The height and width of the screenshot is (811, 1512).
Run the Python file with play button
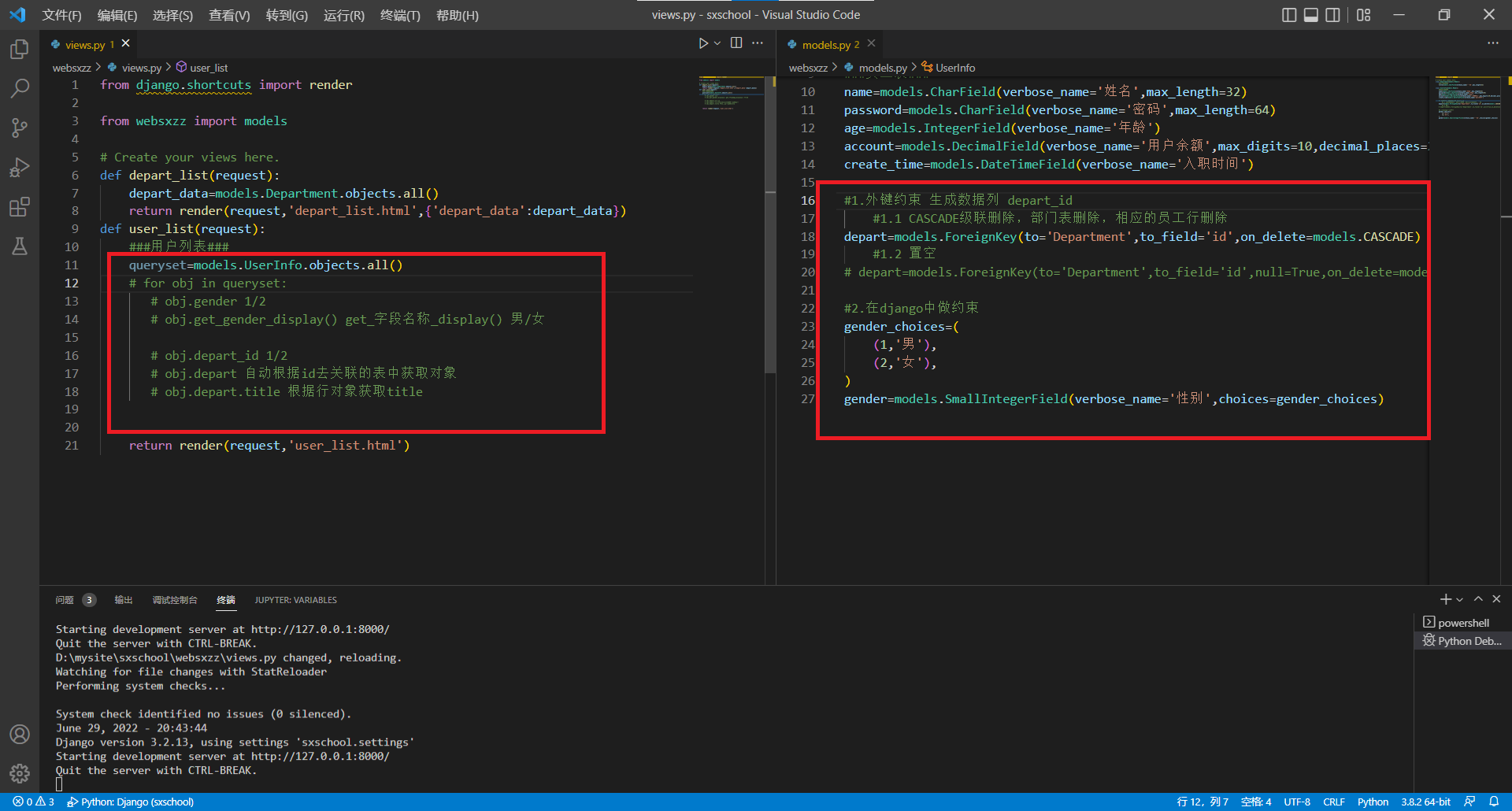(703, 43)
